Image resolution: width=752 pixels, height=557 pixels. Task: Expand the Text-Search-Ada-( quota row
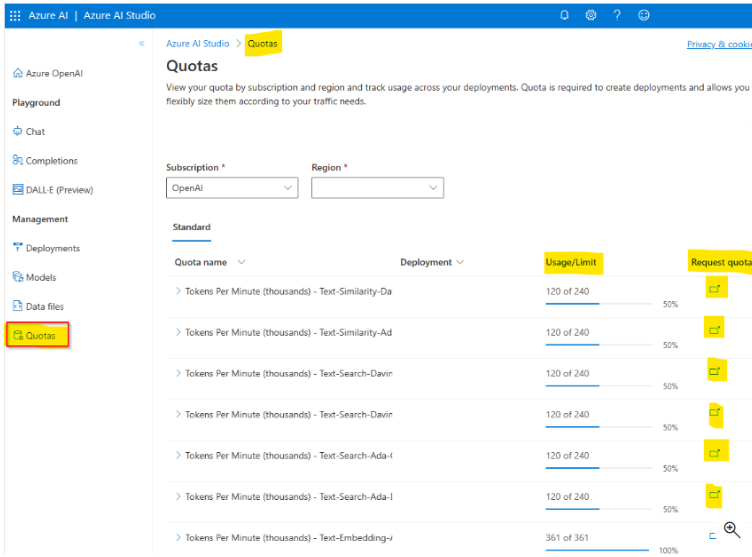tap(178, 455)
